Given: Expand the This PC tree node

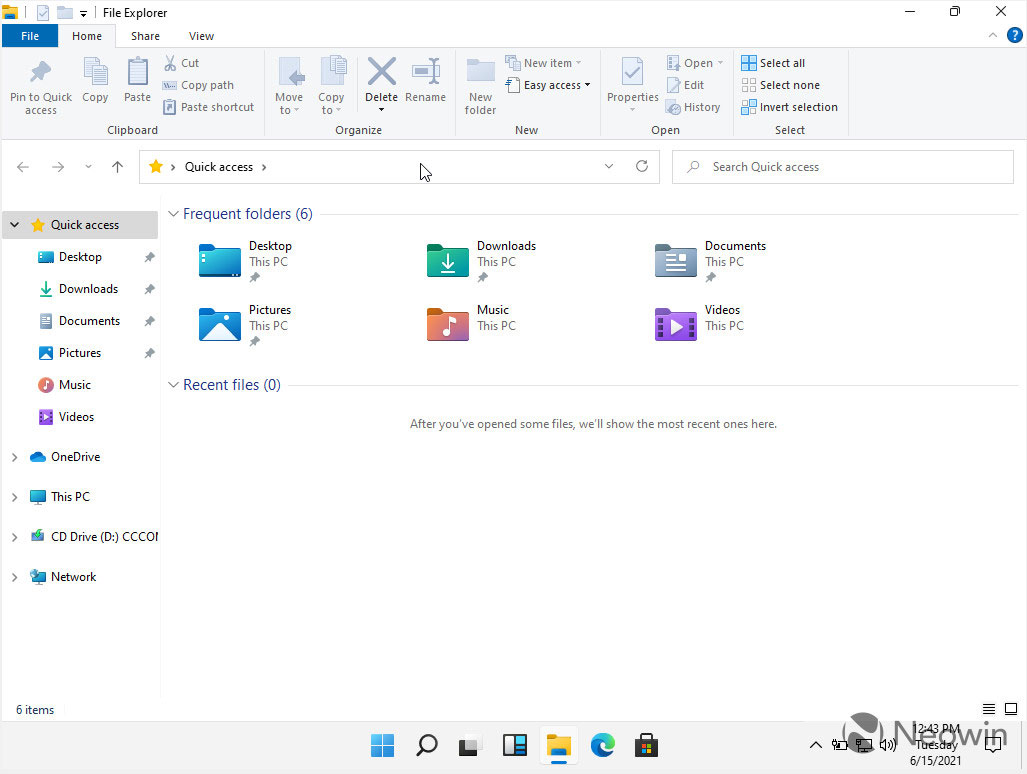Looking at the screenshot, I should click(14, 497).
